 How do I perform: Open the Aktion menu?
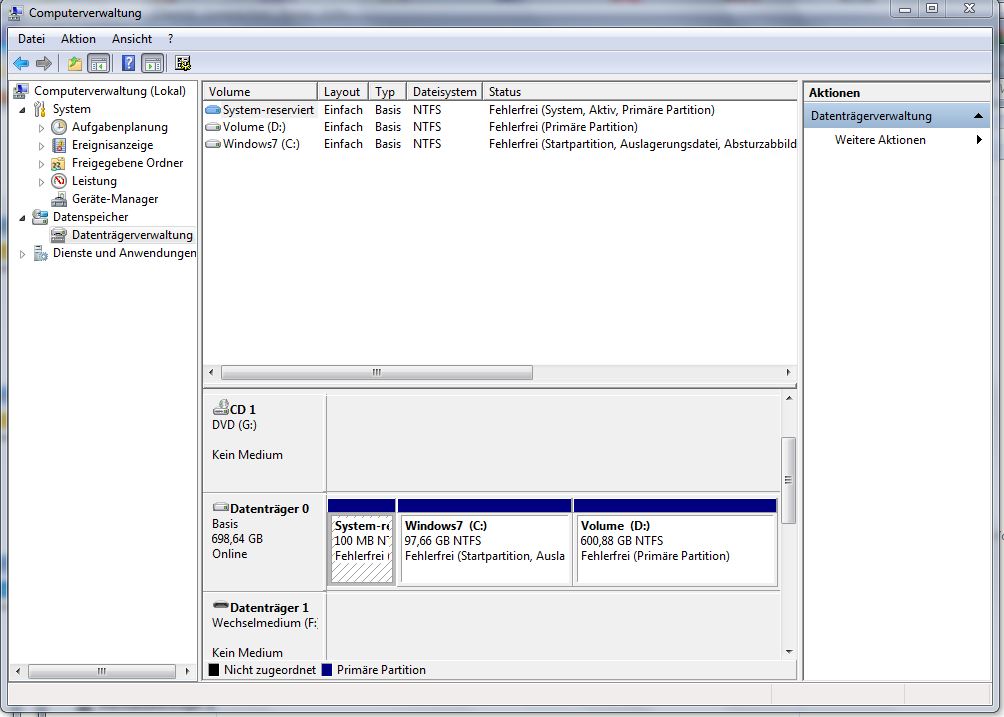point(78,39)
